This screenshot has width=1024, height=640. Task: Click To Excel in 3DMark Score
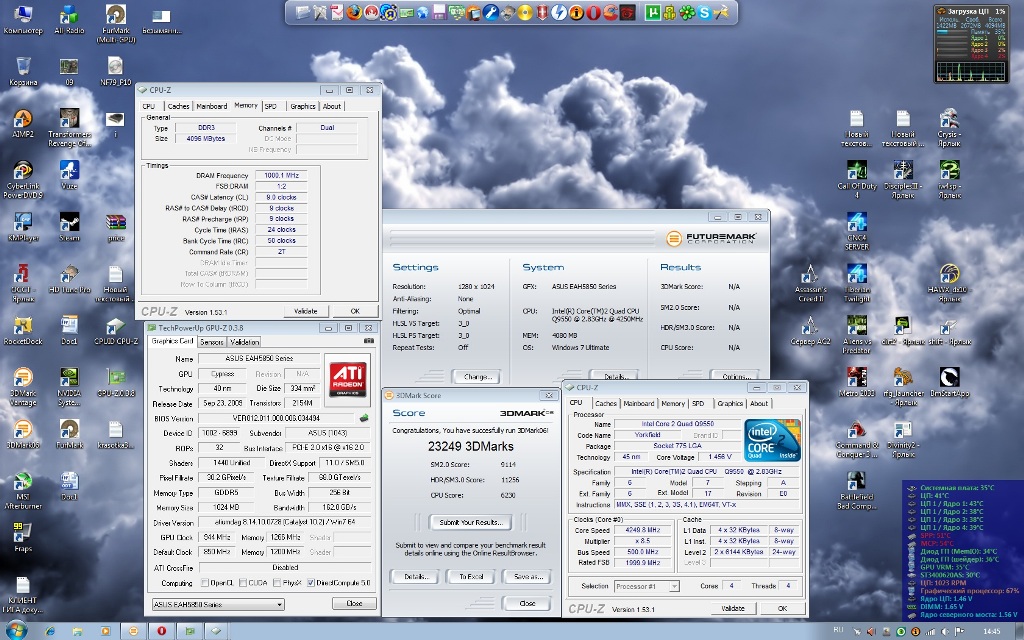[471, 577]
